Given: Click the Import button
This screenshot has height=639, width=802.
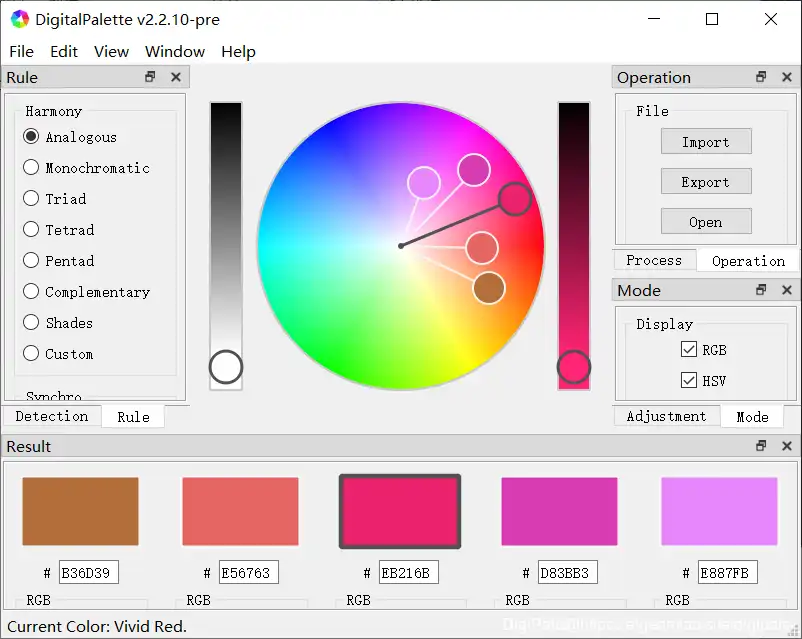Looking at the screenshot, I should [x=706, y=142].
